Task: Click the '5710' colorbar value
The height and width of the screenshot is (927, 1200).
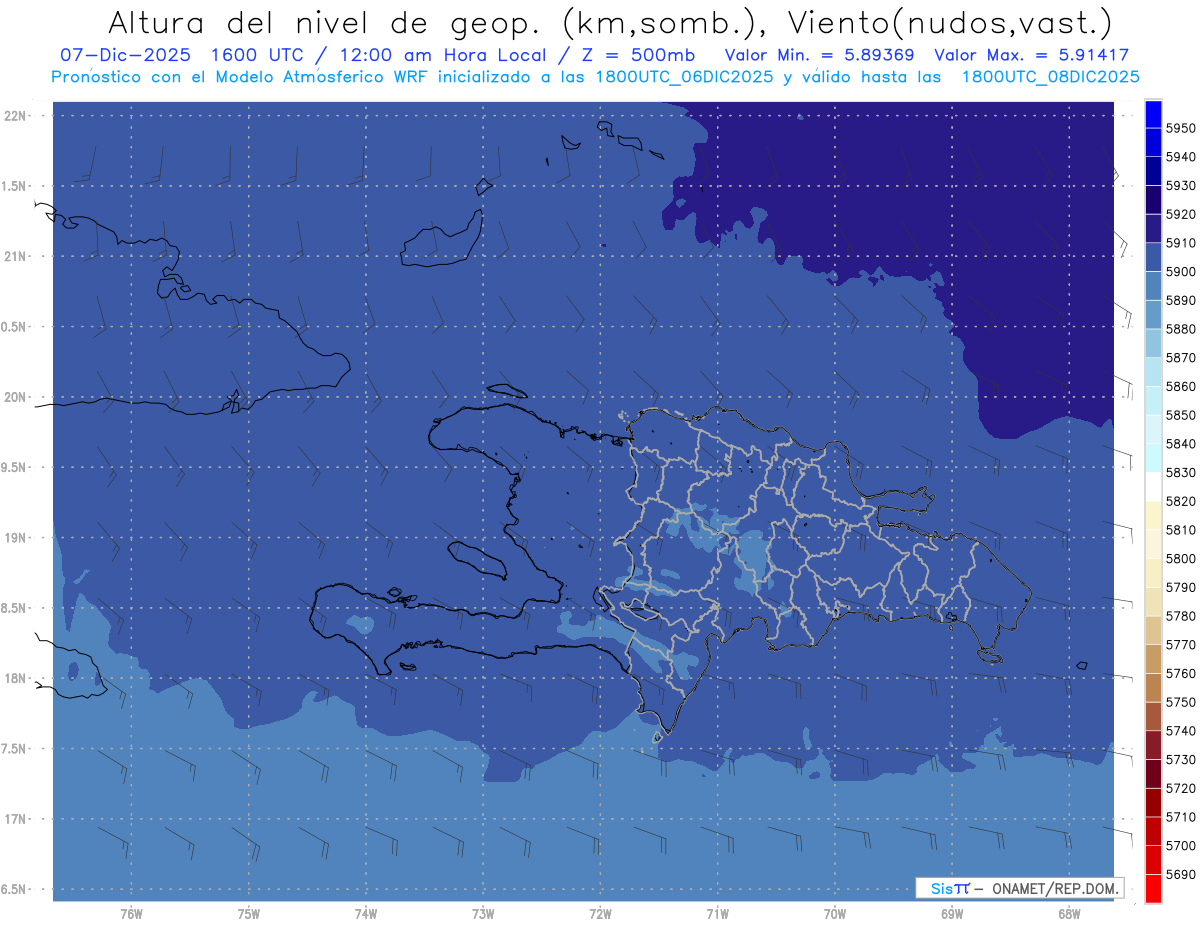Action: pyautogui.click(x=1179, y=817)
